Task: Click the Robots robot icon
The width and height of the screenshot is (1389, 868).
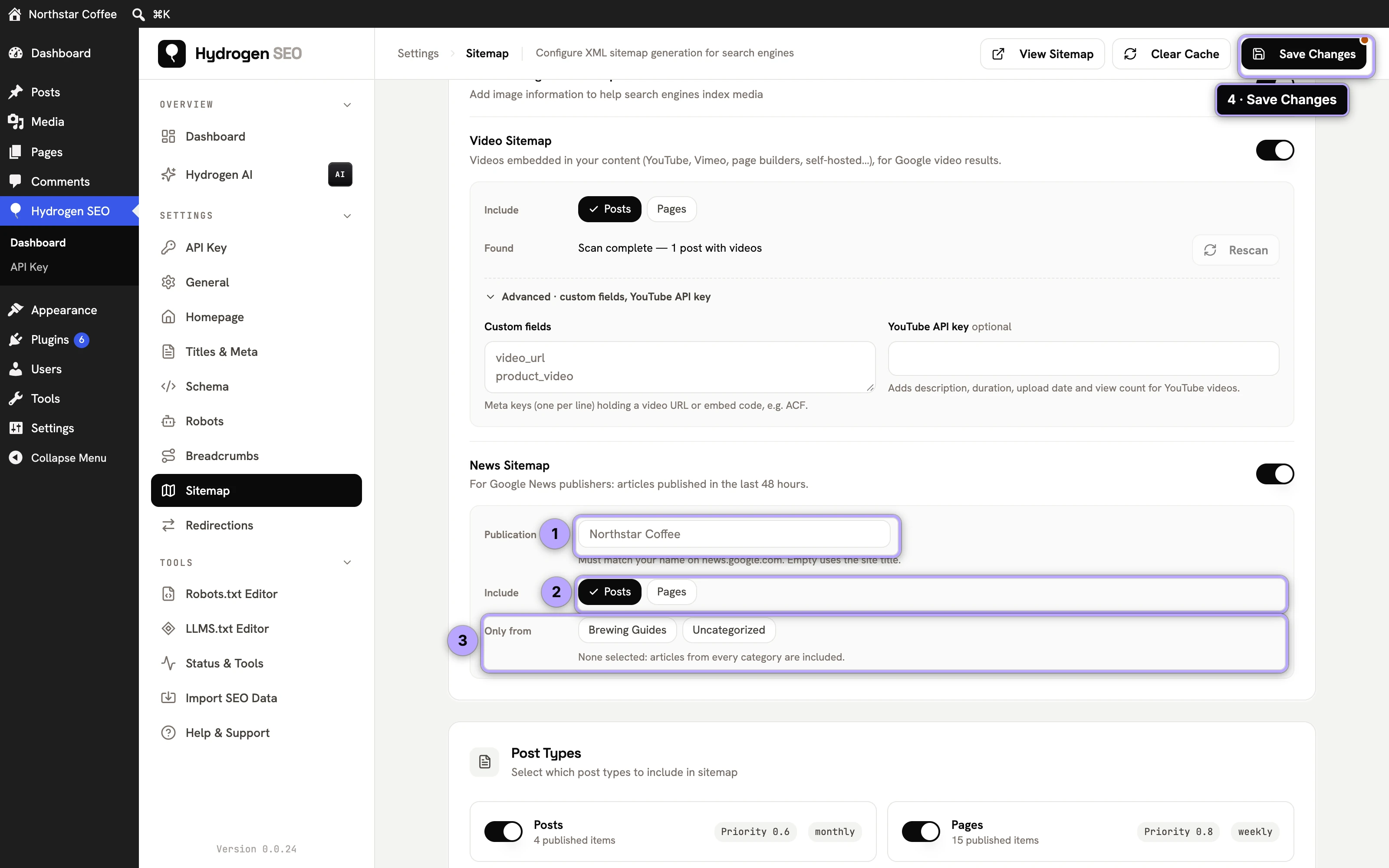Action: pos(168,421)
